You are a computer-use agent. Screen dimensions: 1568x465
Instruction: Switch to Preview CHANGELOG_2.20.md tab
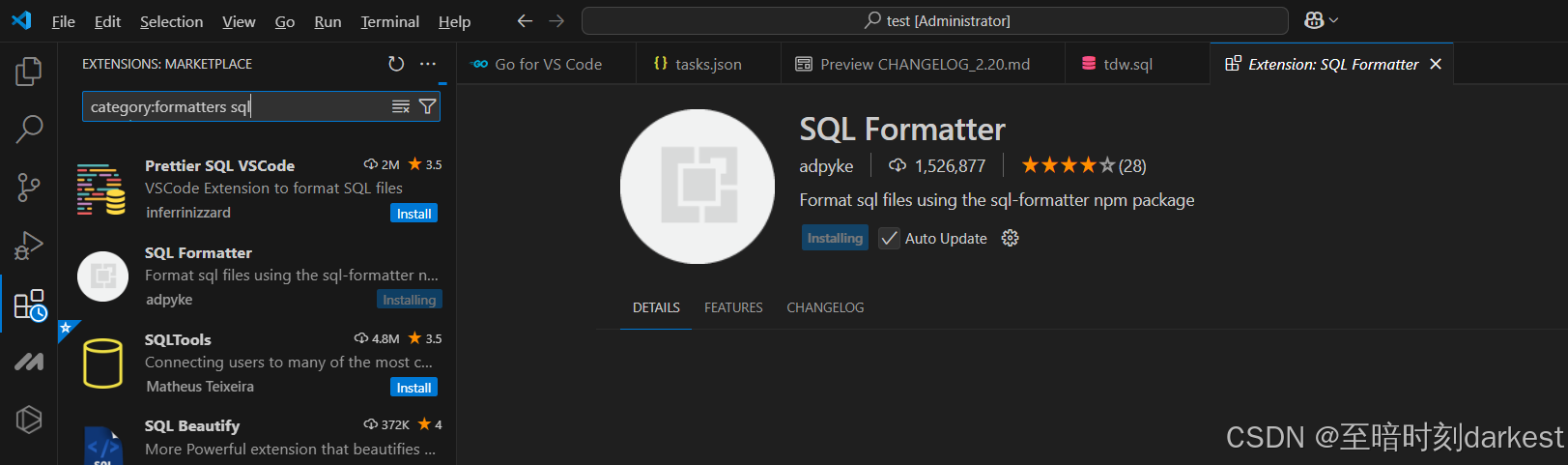coord(924,64)
